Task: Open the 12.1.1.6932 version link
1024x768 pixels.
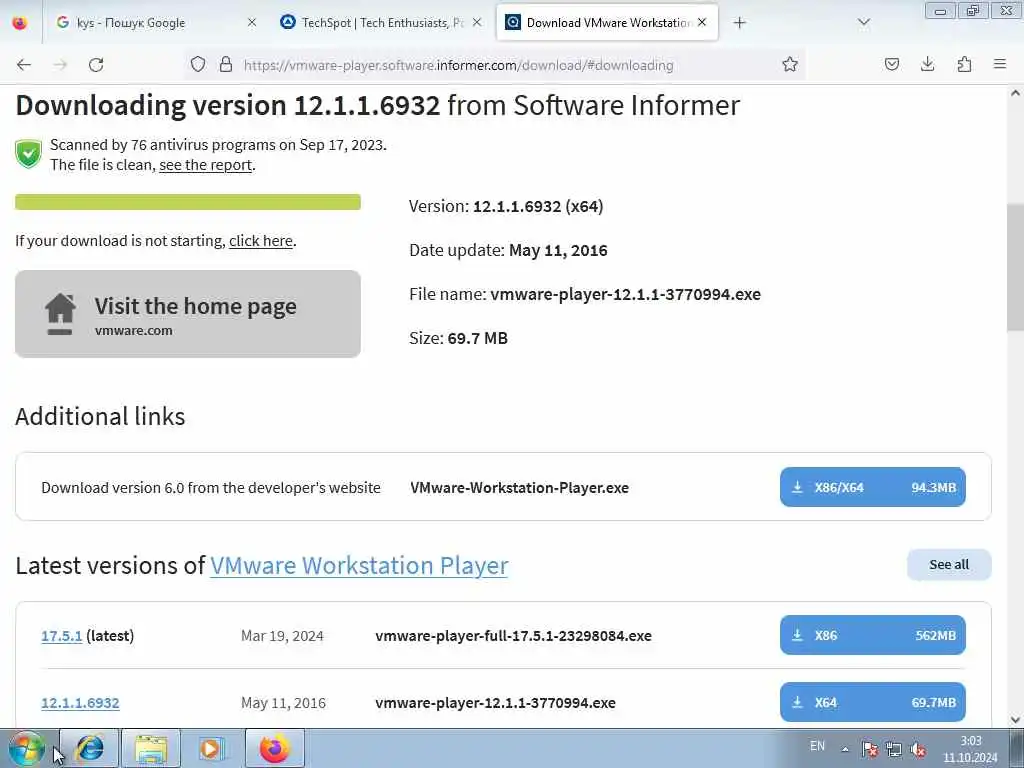Action: pyautogui.click(x=80, y=703)
